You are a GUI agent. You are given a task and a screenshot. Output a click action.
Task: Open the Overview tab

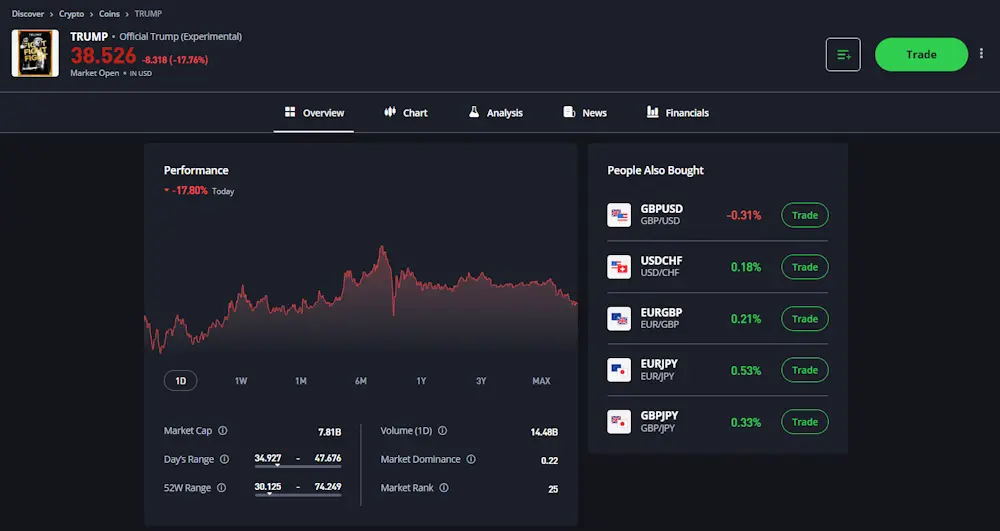point(314,113)
